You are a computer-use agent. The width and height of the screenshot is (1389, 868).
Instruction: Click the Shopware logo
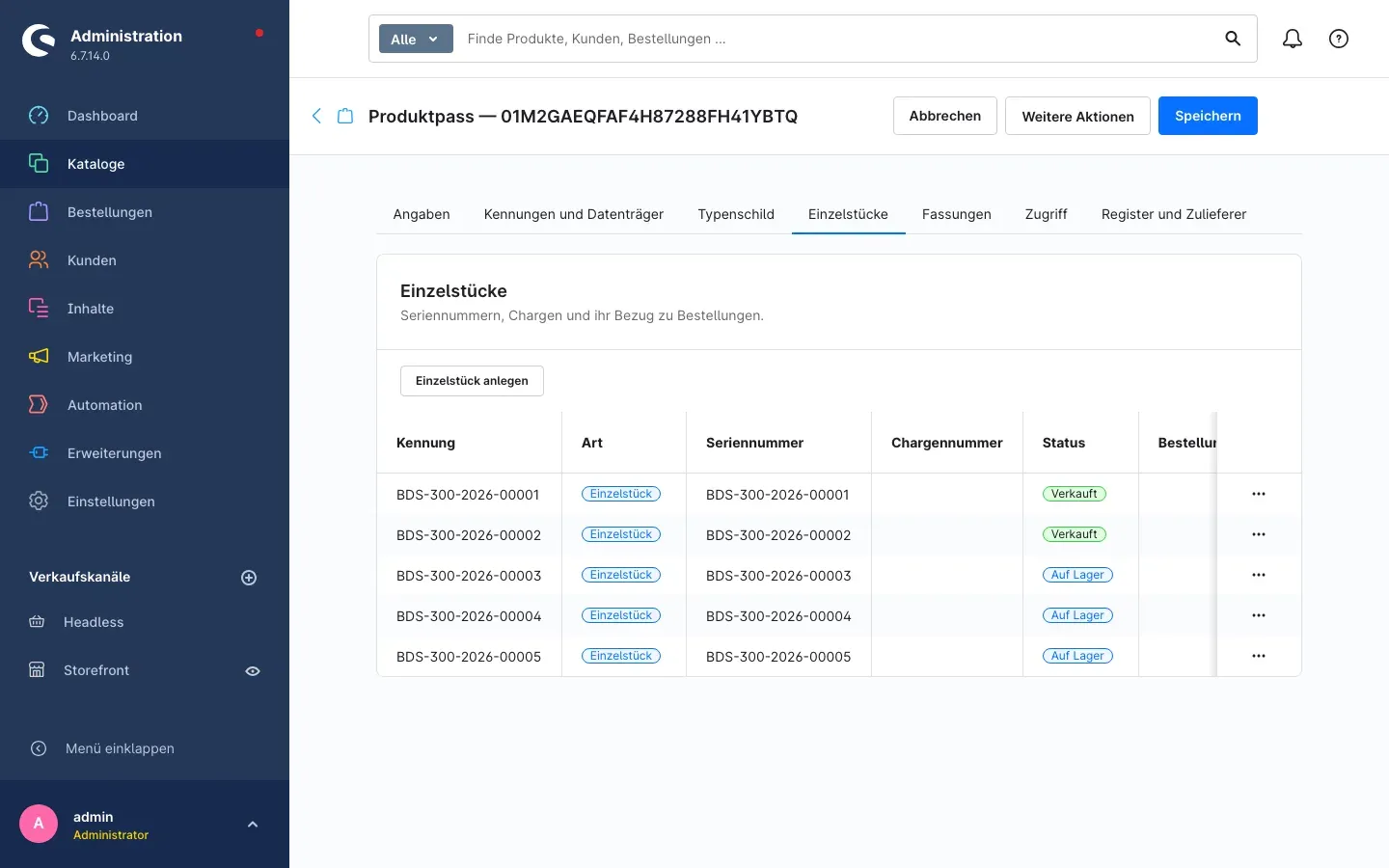click(39, 41)
